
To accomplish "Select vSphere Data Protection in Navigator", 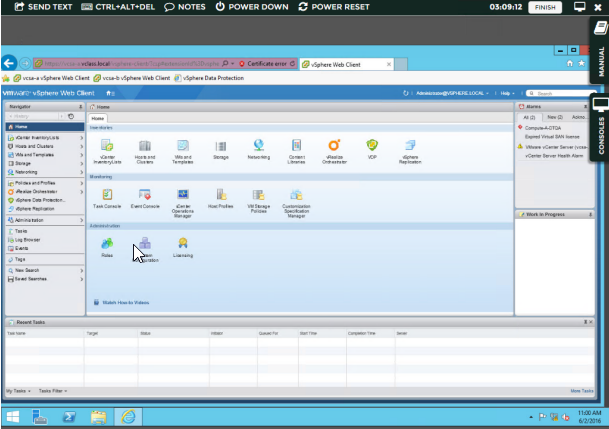I will (45, 200).
